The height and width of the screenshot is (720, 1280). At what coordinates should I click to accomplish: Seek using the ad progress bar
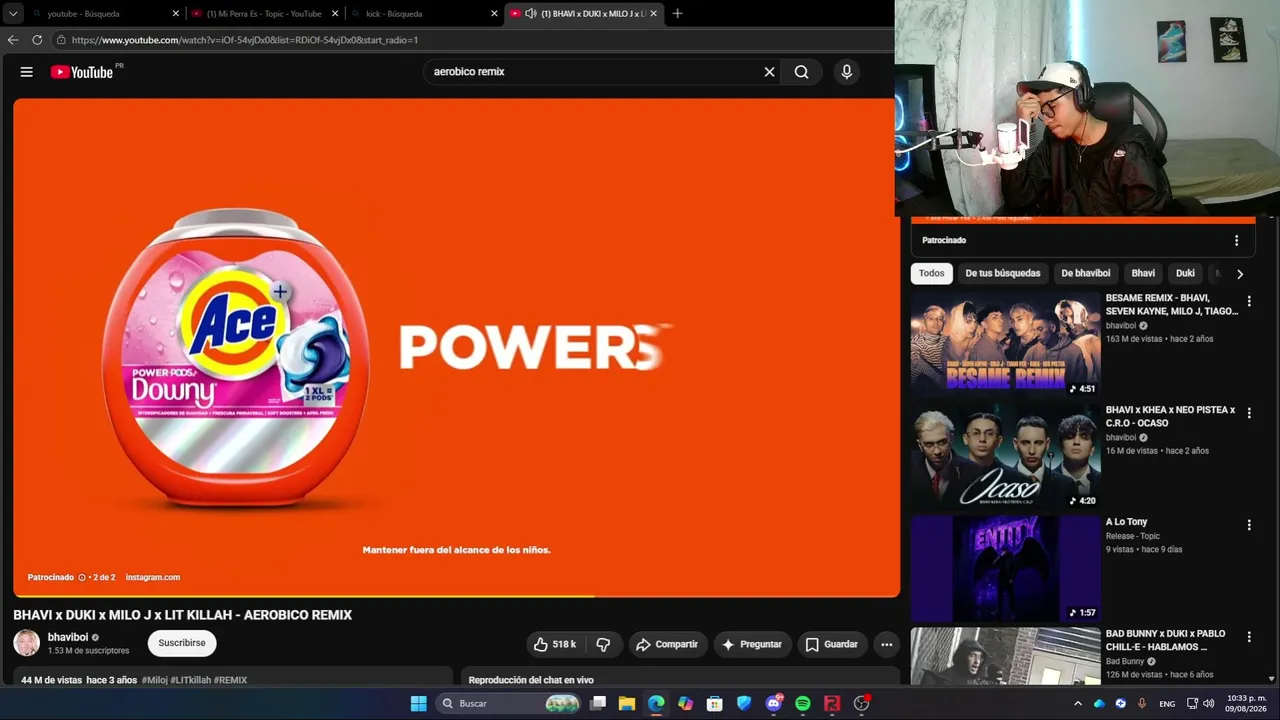pos(457,596)
